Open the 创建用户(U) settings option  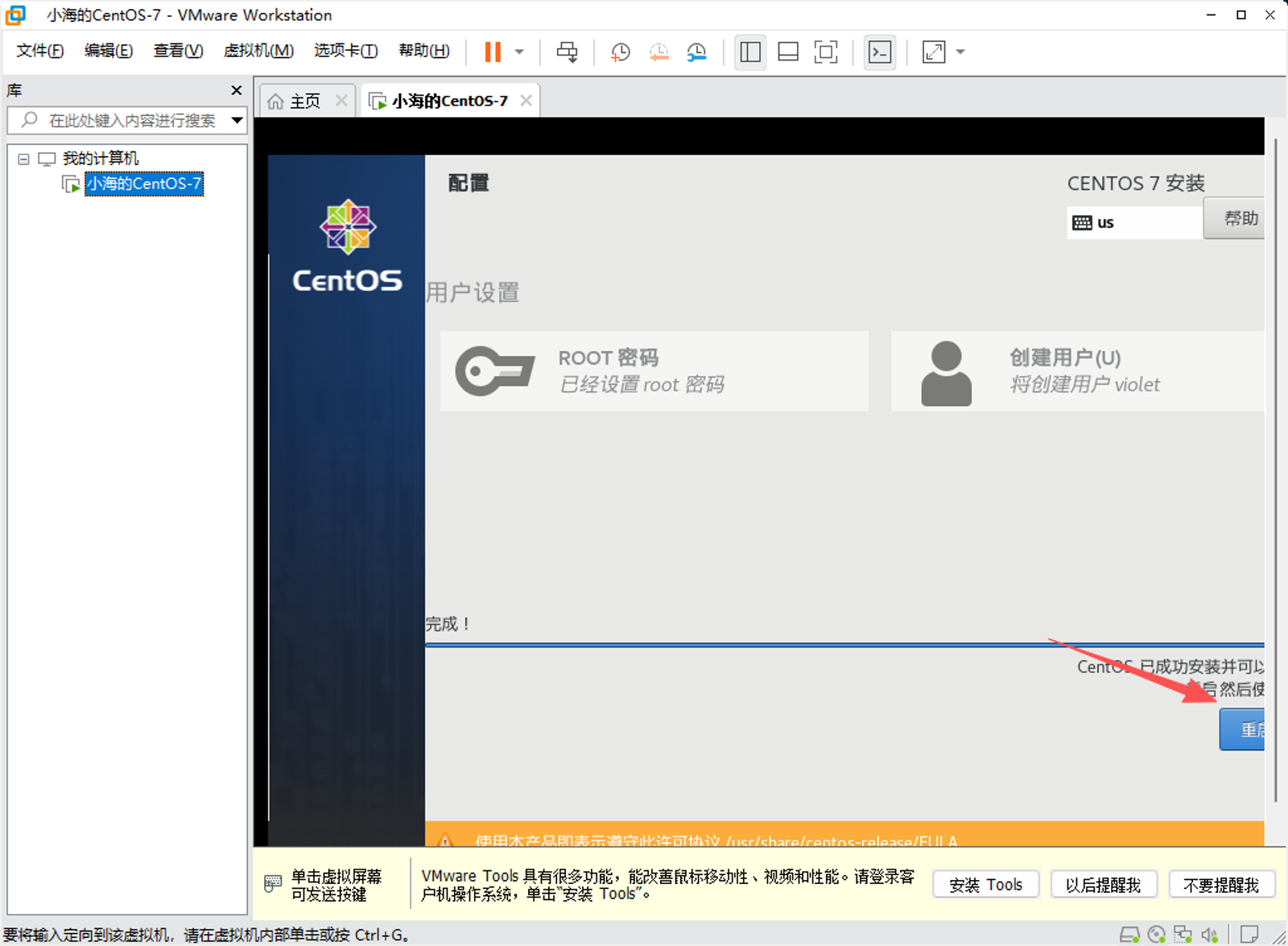pos(1077,371)
